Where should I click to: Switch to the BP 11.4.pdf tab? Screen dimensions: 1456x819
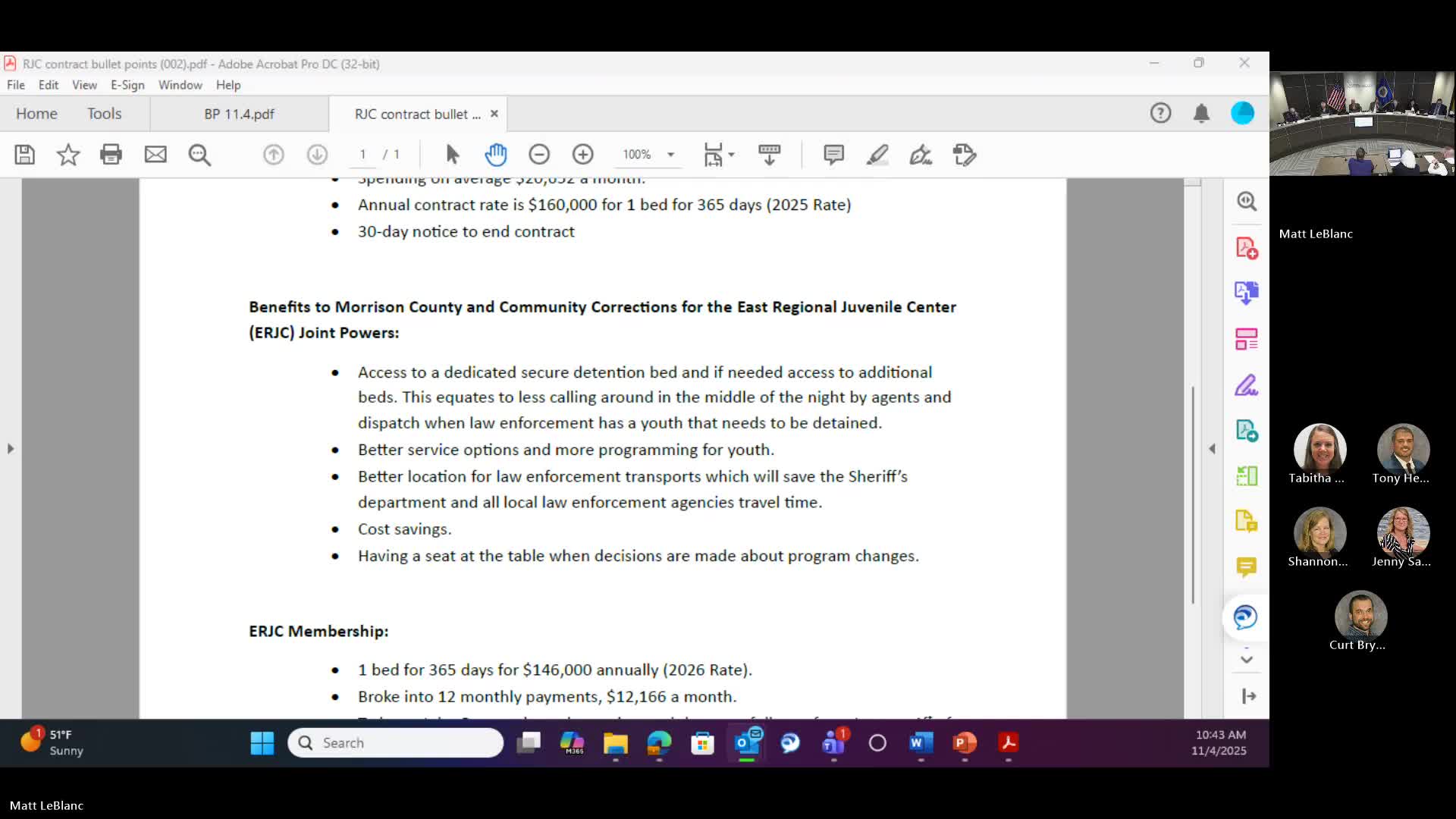pos(239,114)
